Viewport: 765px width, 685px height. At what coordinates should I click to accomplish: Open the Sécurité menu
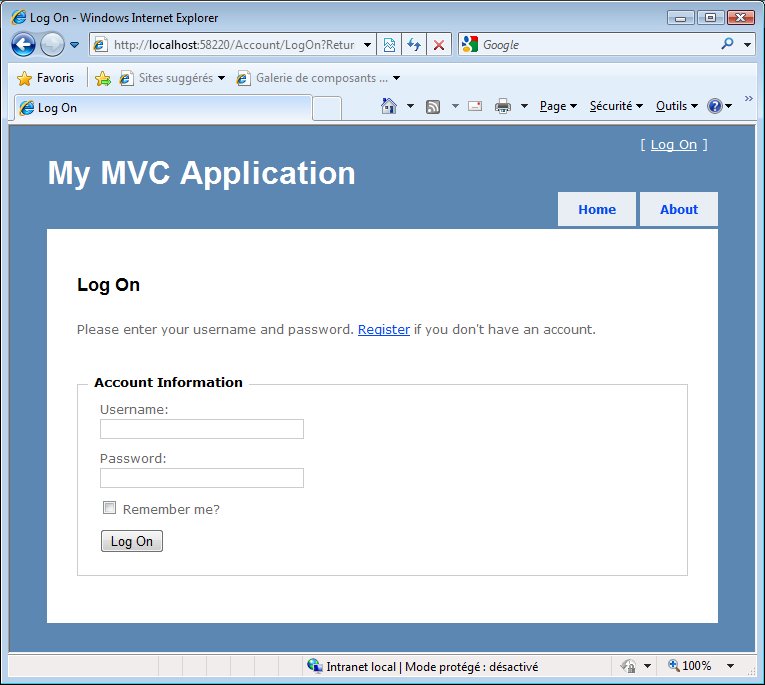615,106
